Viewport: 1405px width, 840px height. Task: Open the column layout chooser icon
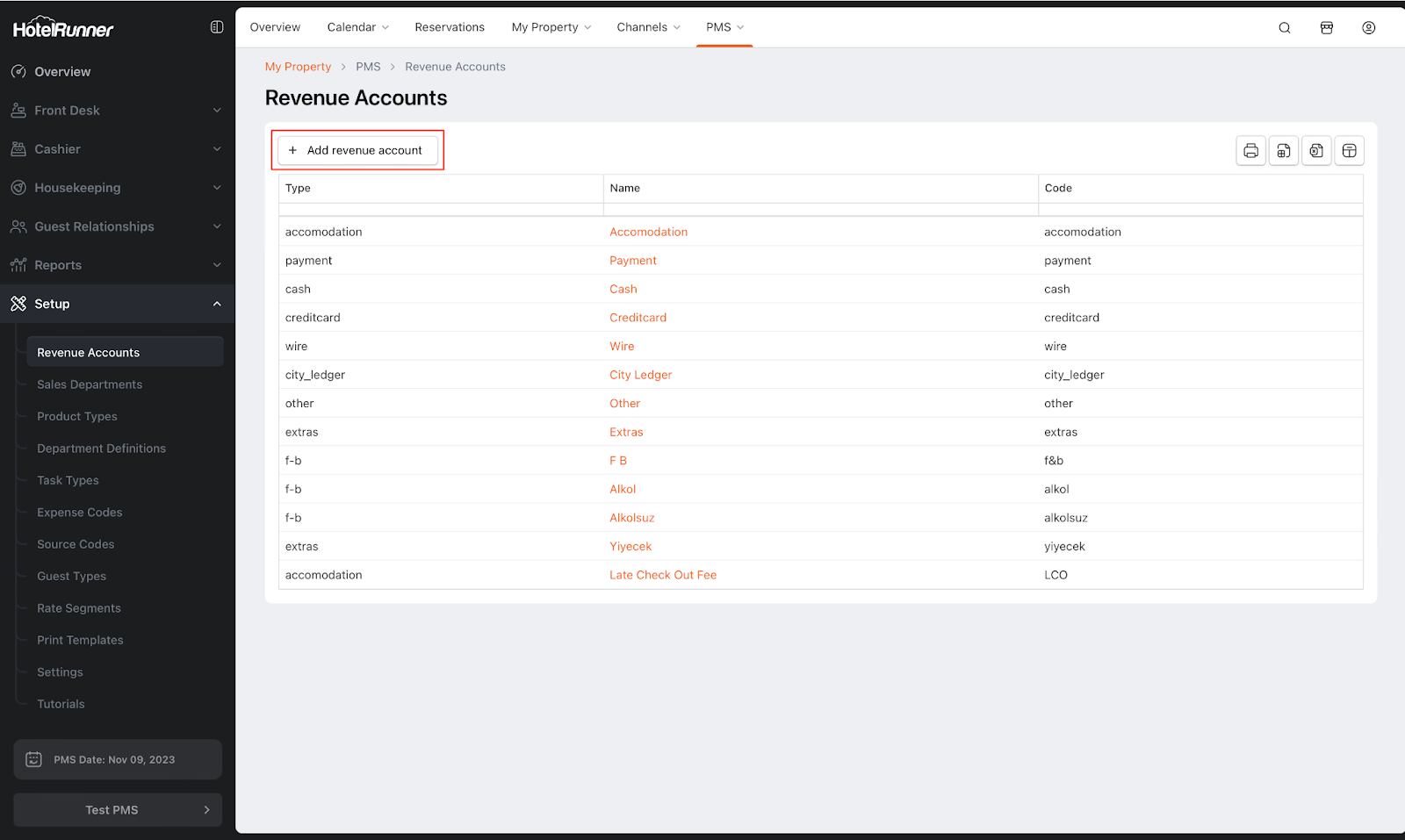1349,151
